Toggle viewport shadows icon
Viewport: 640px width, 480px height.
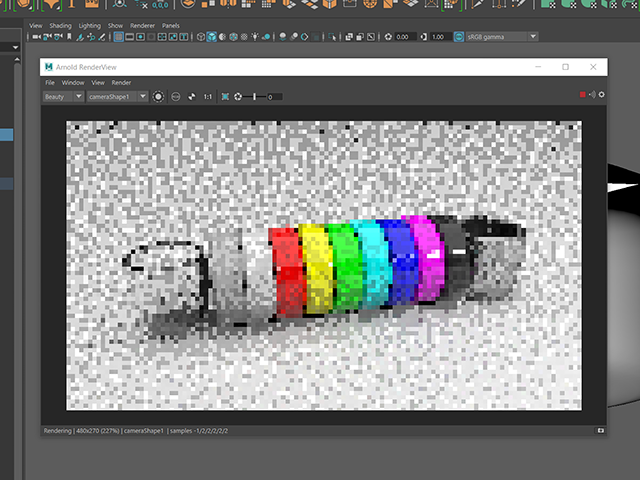coord(266,37)
